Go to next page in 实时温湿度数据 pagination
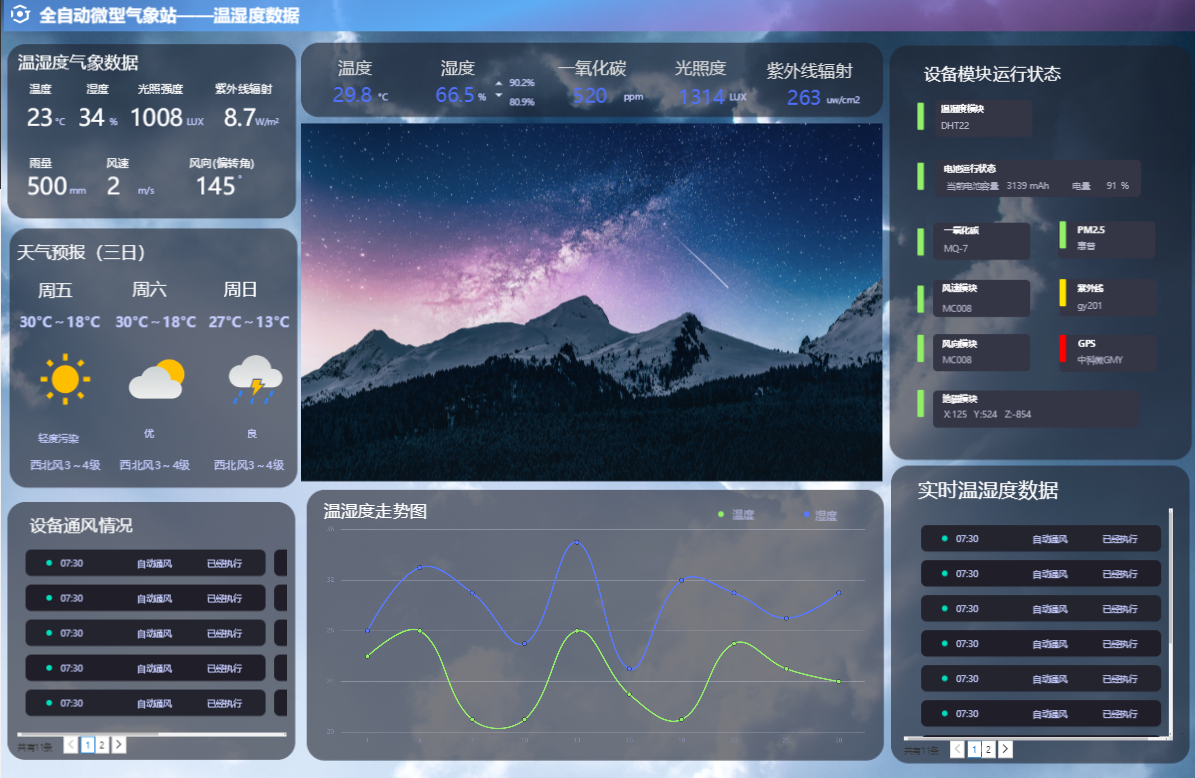The width and height of the screenshot is (1195, 778). pyautogui.click(x=1005, y=749)
